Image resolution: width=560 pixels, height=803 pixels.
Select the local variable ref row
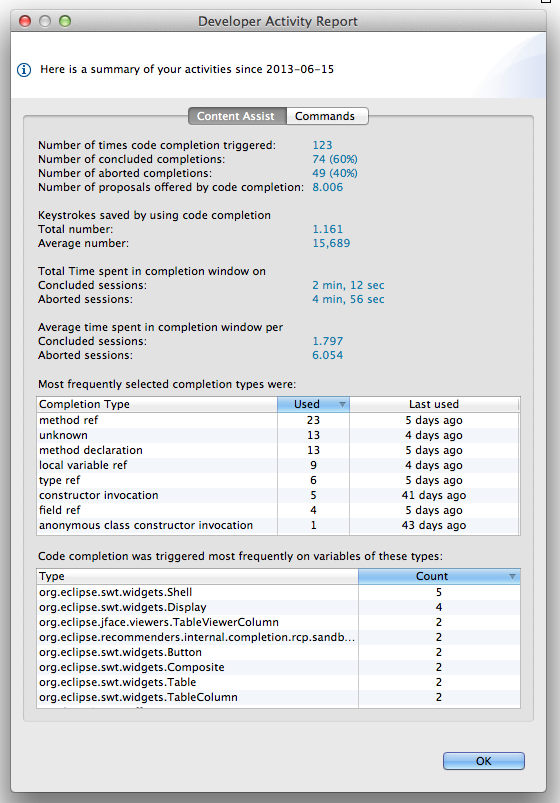click(278, 466)
